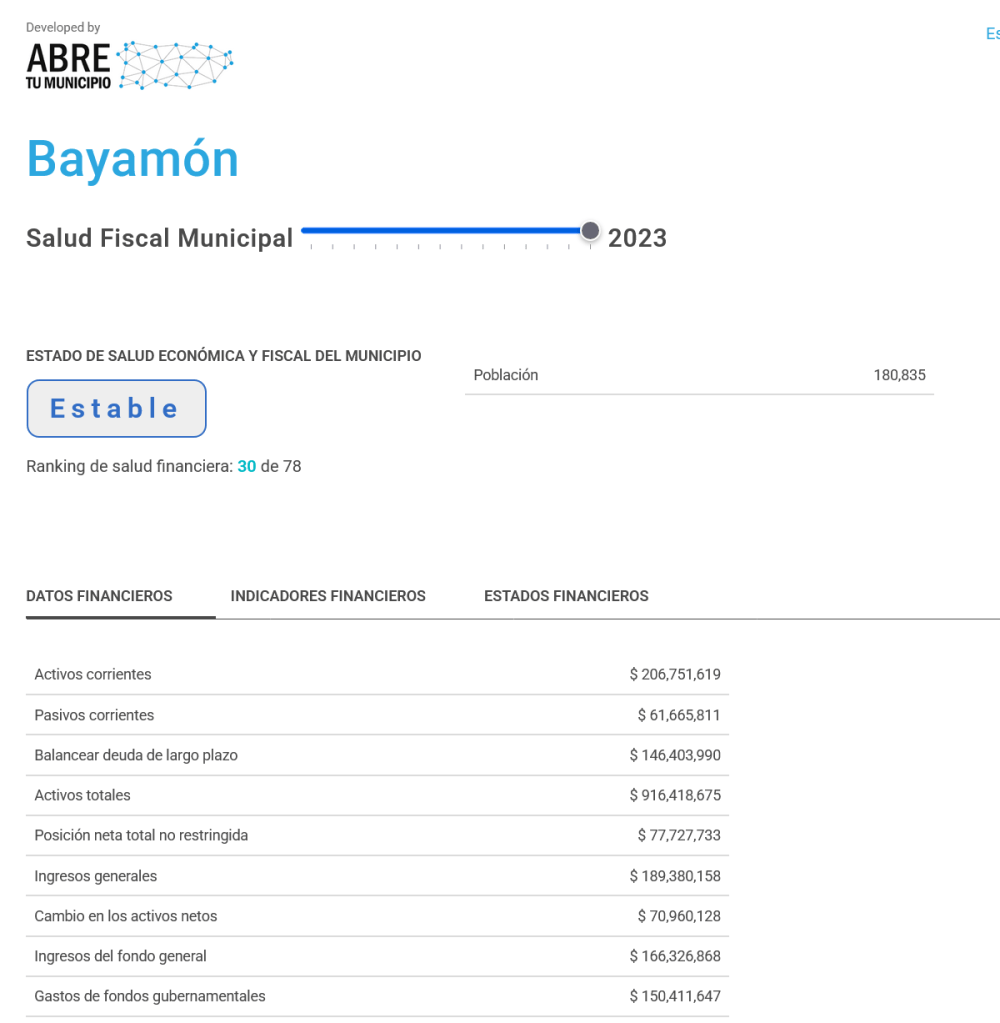Select the Activos corrientes row
1000x1023 pixels.
[377, 675]
